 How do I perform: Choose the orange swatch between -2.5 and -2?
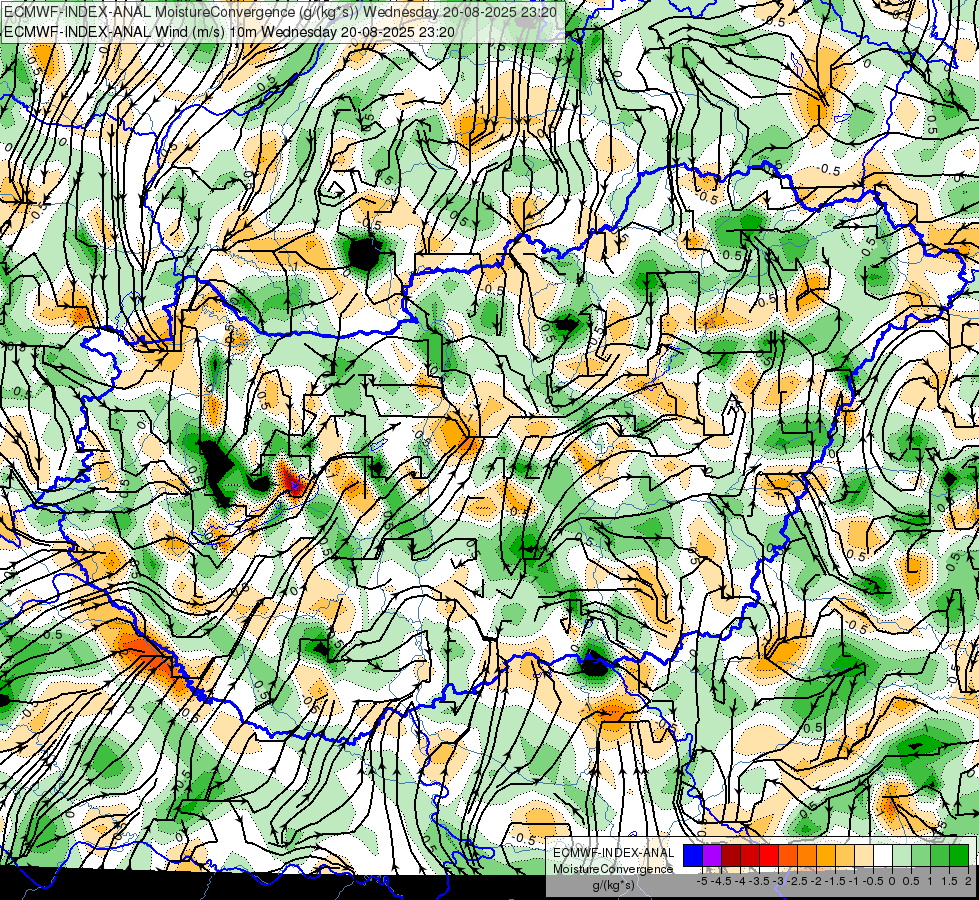click(x=807, y=855)
